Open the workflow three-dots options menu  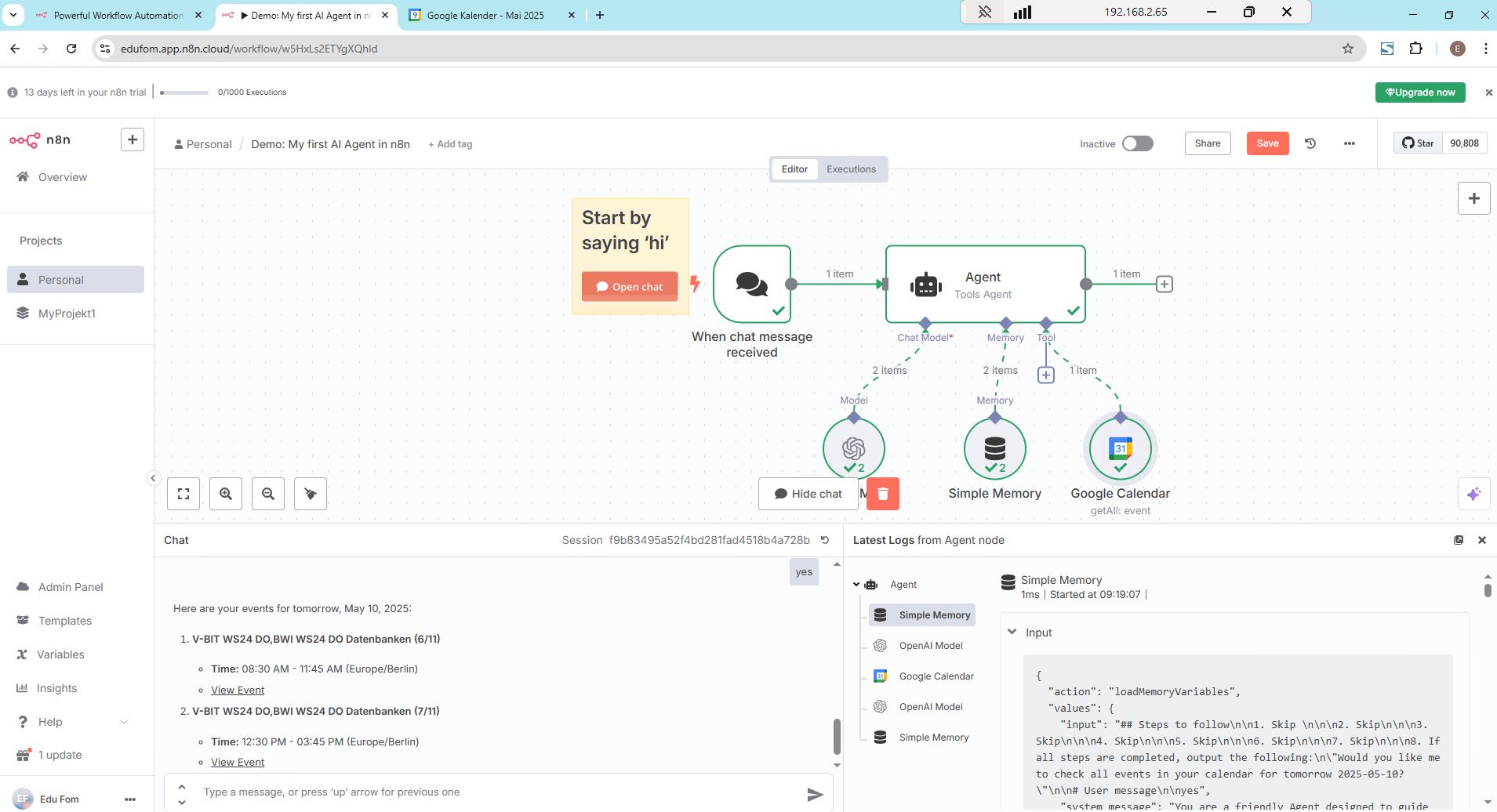pos(1349,143)
